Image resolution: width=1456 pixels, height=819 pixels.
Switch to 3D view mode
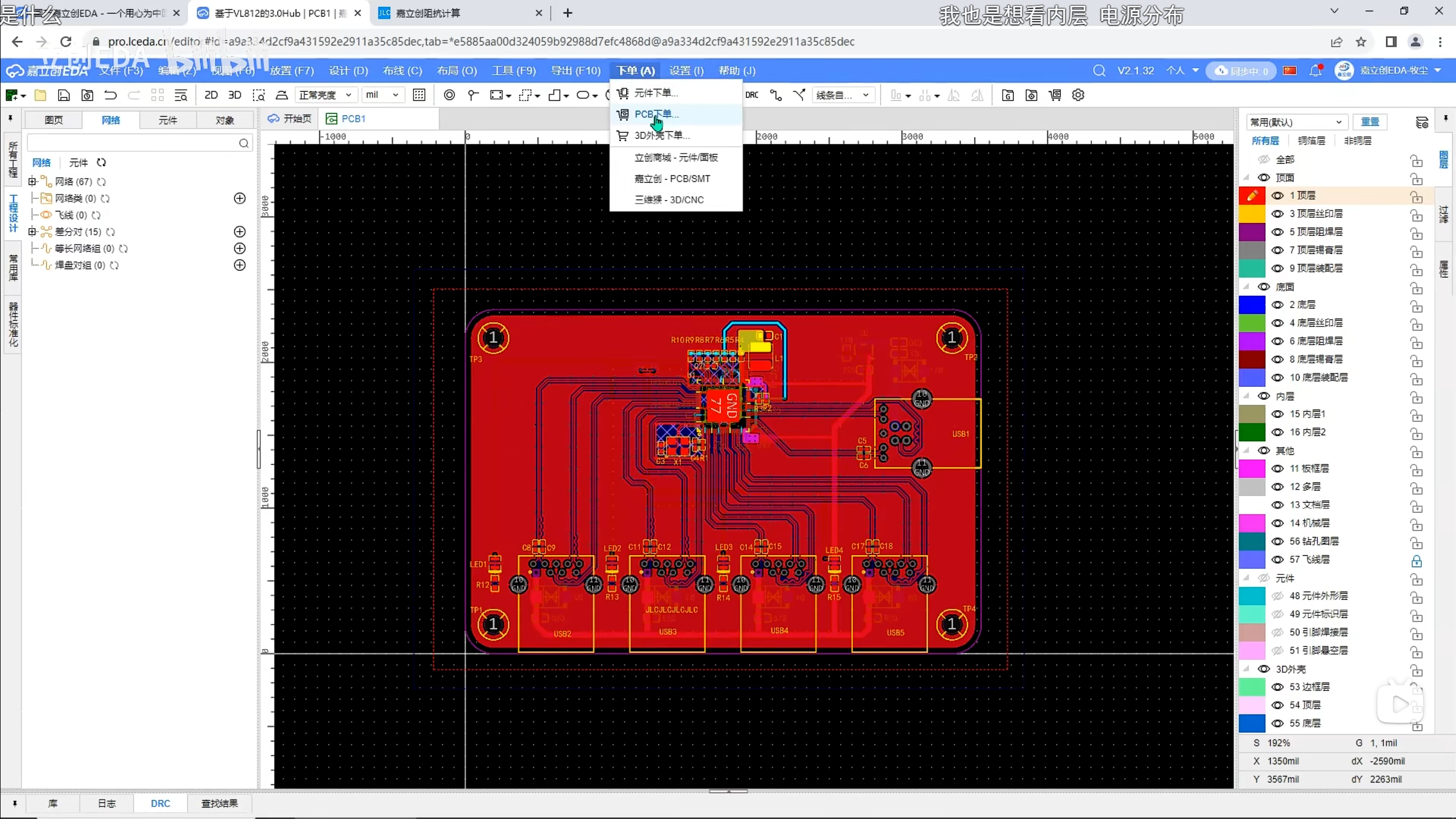(x=234, y=95)
